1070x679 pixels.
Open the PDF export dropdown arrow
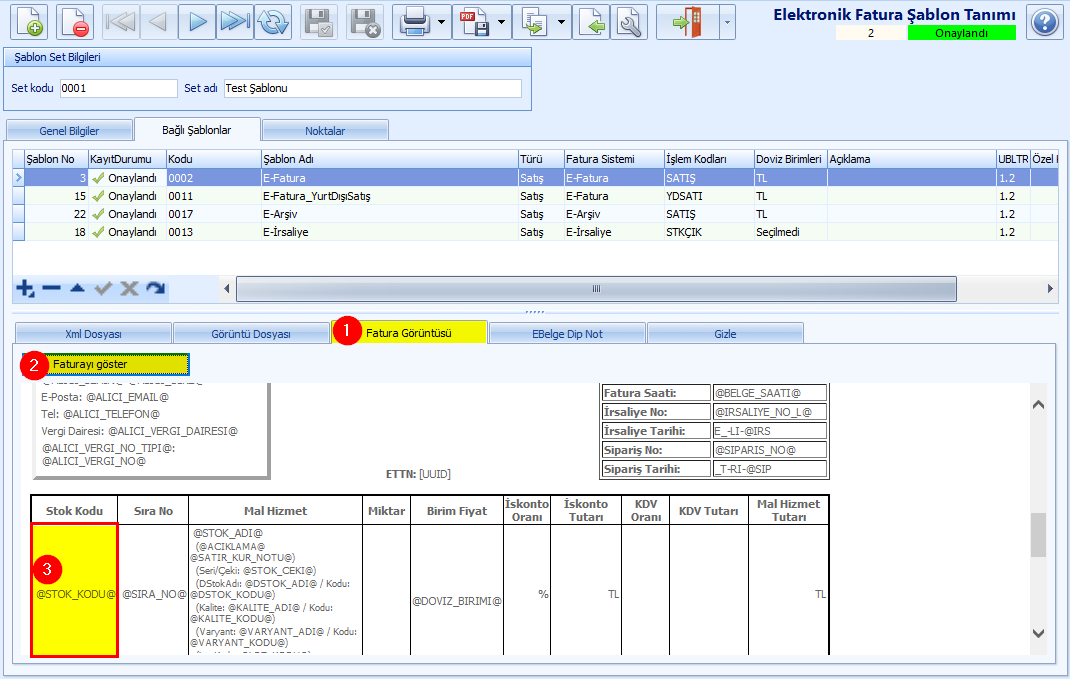[x=502, y=22]
